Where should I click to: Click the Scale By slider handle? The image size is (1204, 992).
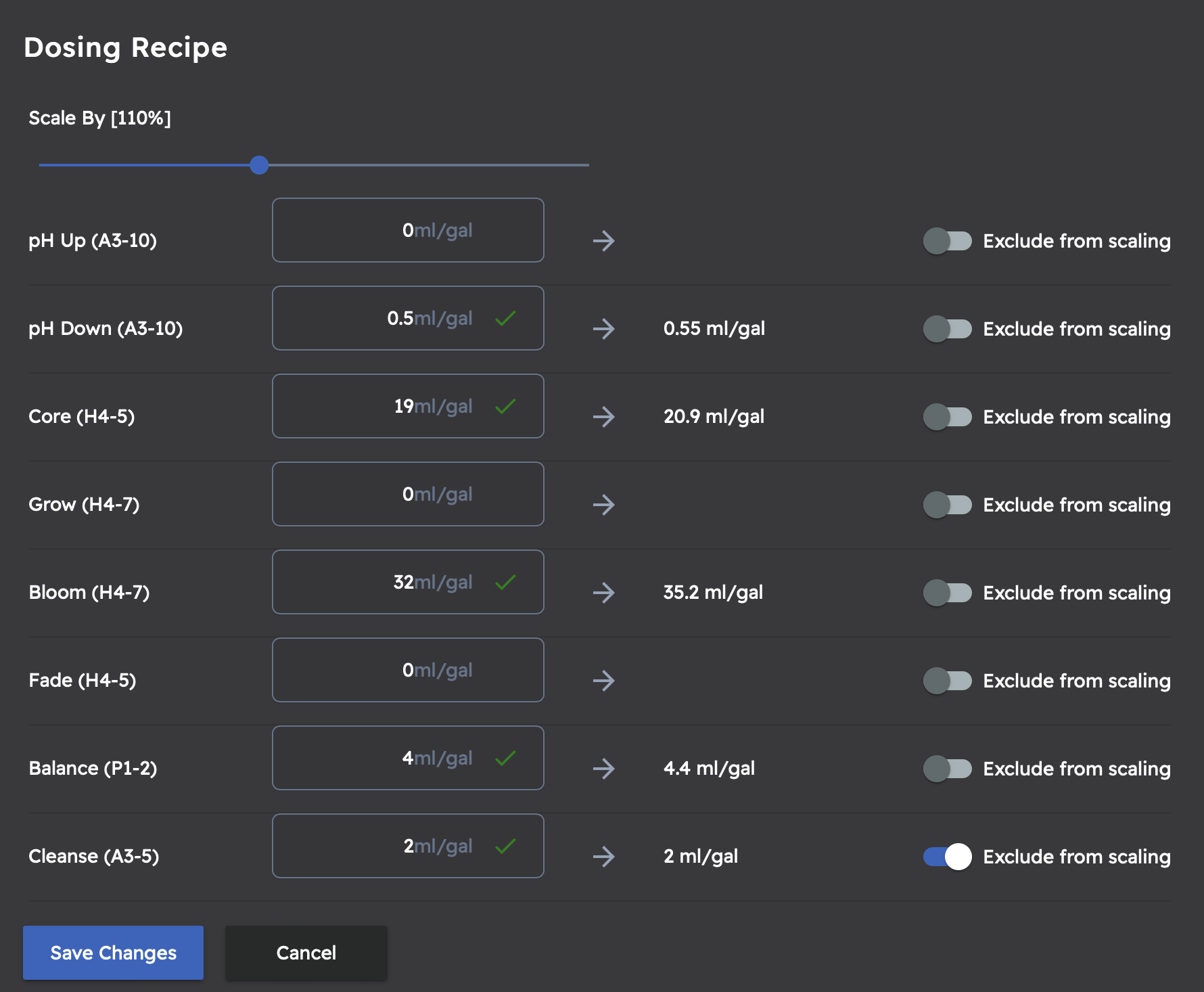259,165
